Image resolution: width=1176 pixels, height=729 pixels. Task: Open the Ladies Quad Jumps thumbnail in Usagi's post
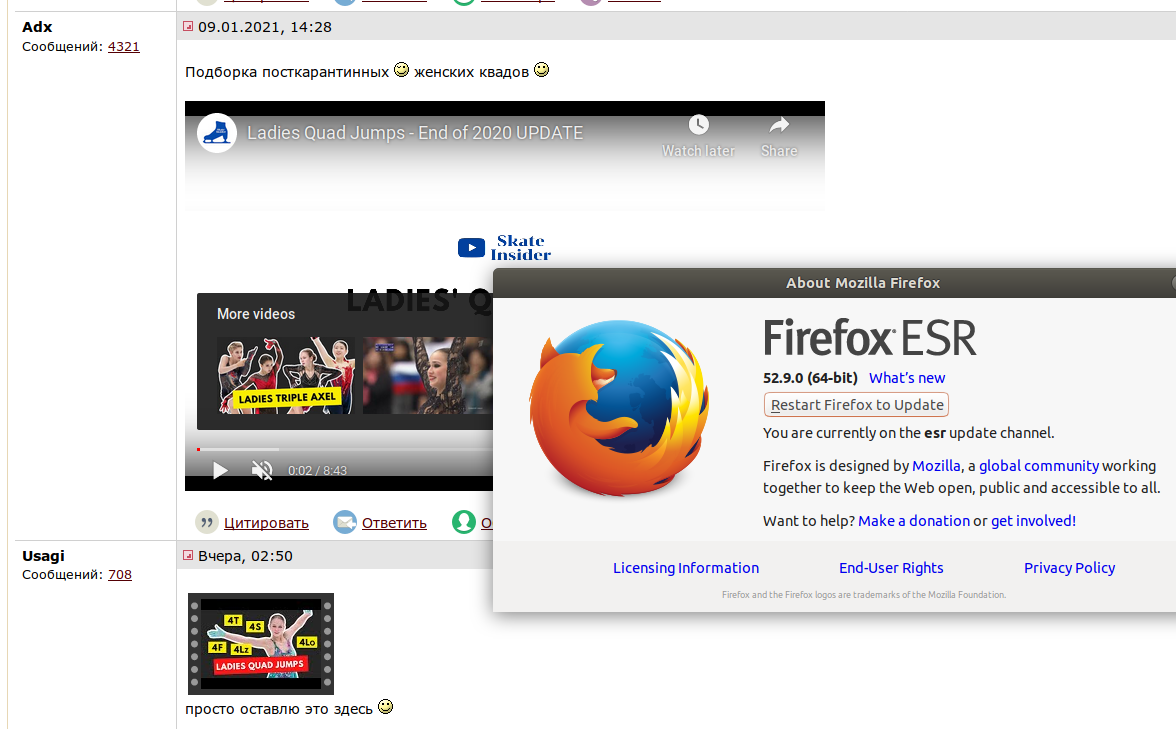(x=260, y=644)
